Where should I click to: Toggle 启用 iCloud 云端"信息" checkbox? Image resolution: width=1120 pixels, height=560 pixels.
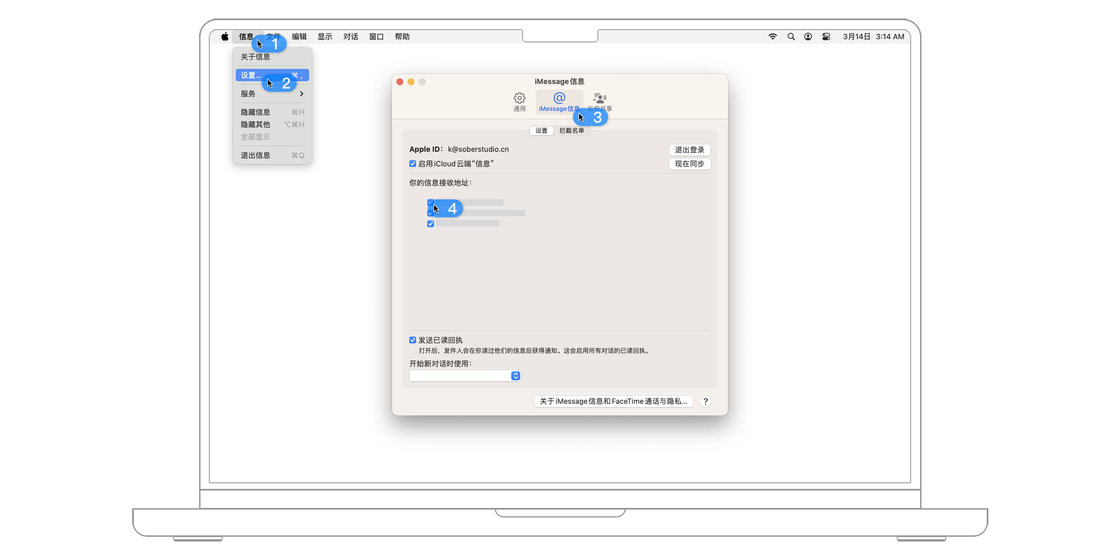pos(413,164)
